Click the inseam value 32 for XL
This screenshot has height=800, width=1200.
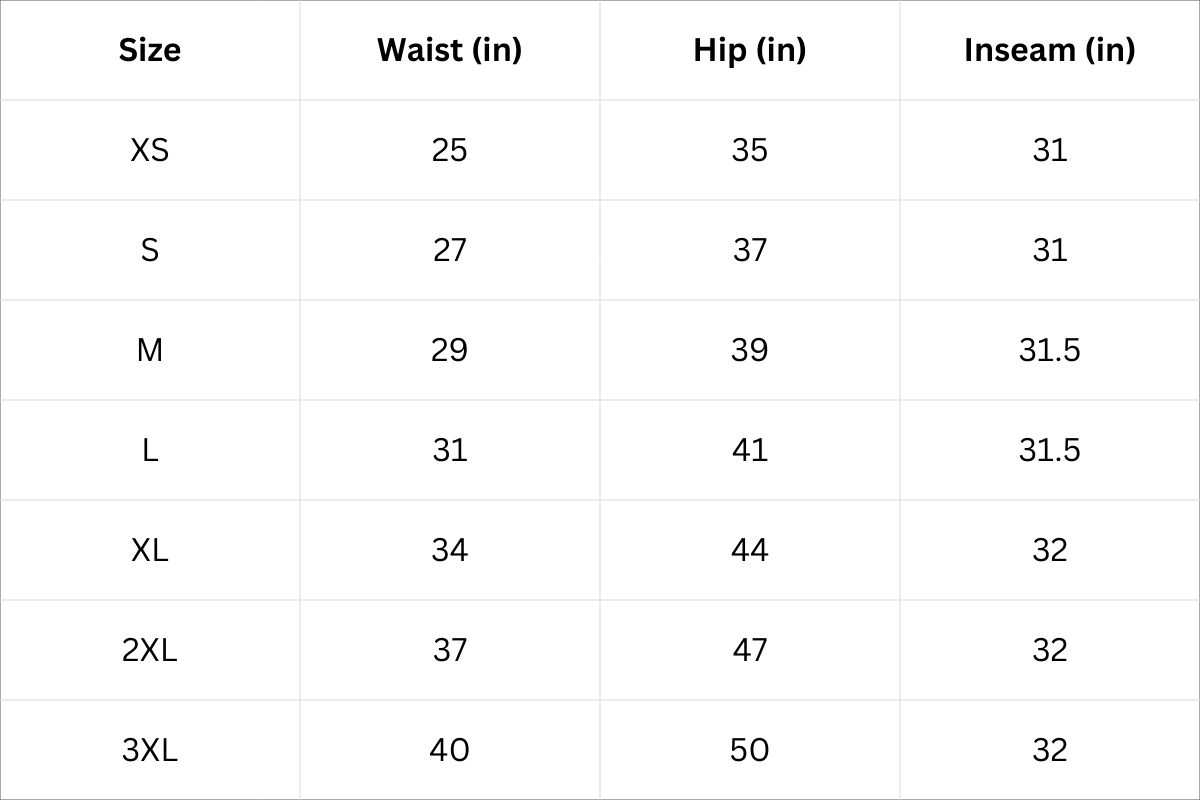(1049, 550)
